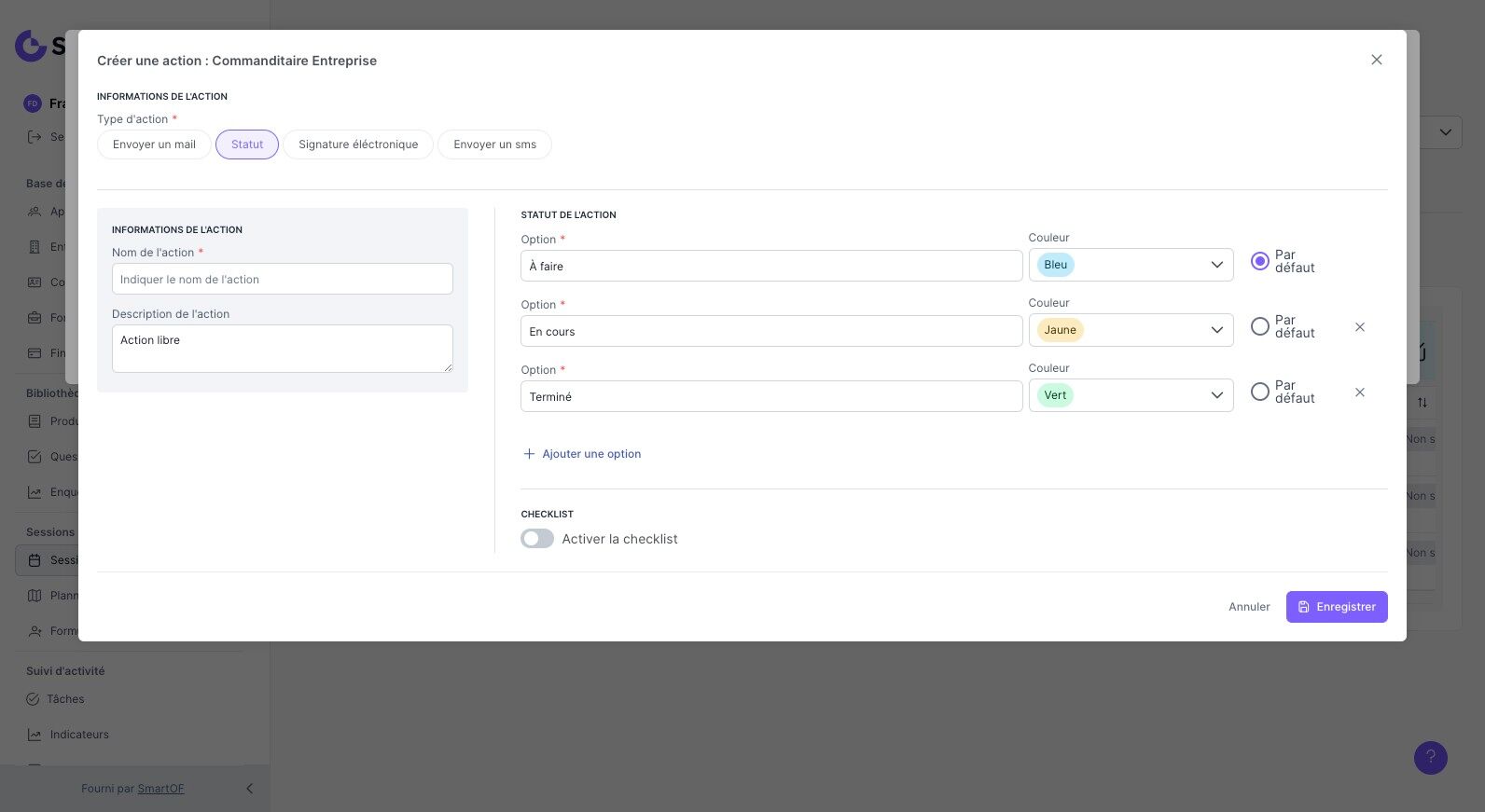
Task: Click the plus icon for Ajouter une option
Action: 529,454
